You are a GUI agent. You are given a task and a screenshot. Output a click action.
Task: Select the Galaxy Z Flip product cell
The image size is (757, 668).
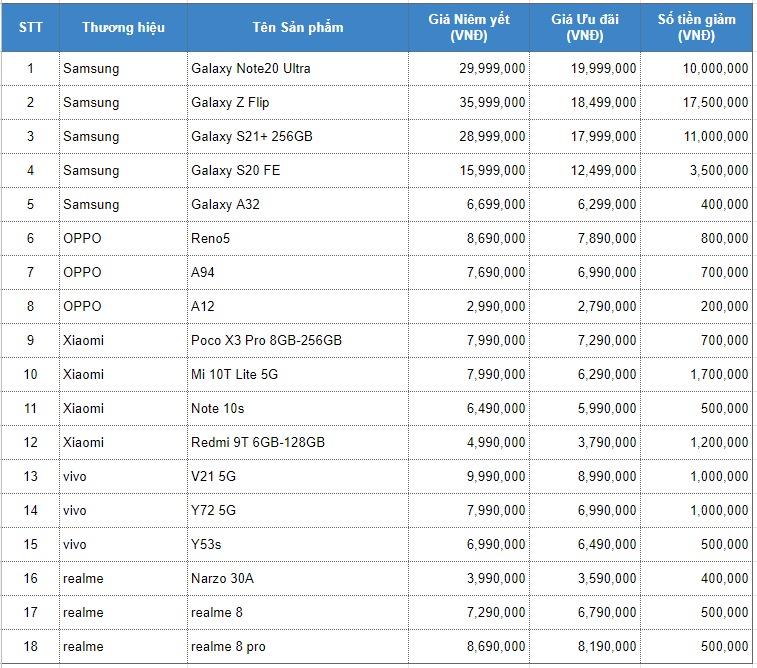click(x=298, y=102)
